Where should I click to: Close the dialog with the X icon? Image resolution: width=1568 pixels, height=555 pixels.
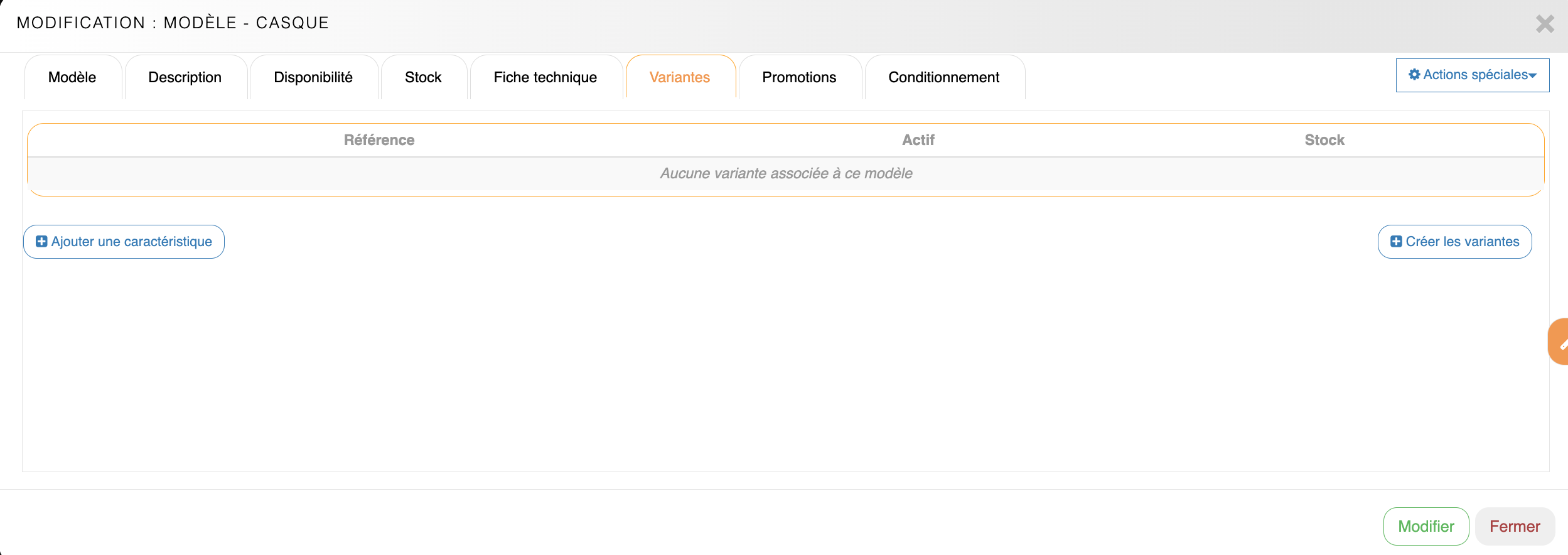tap(1545, 24)
